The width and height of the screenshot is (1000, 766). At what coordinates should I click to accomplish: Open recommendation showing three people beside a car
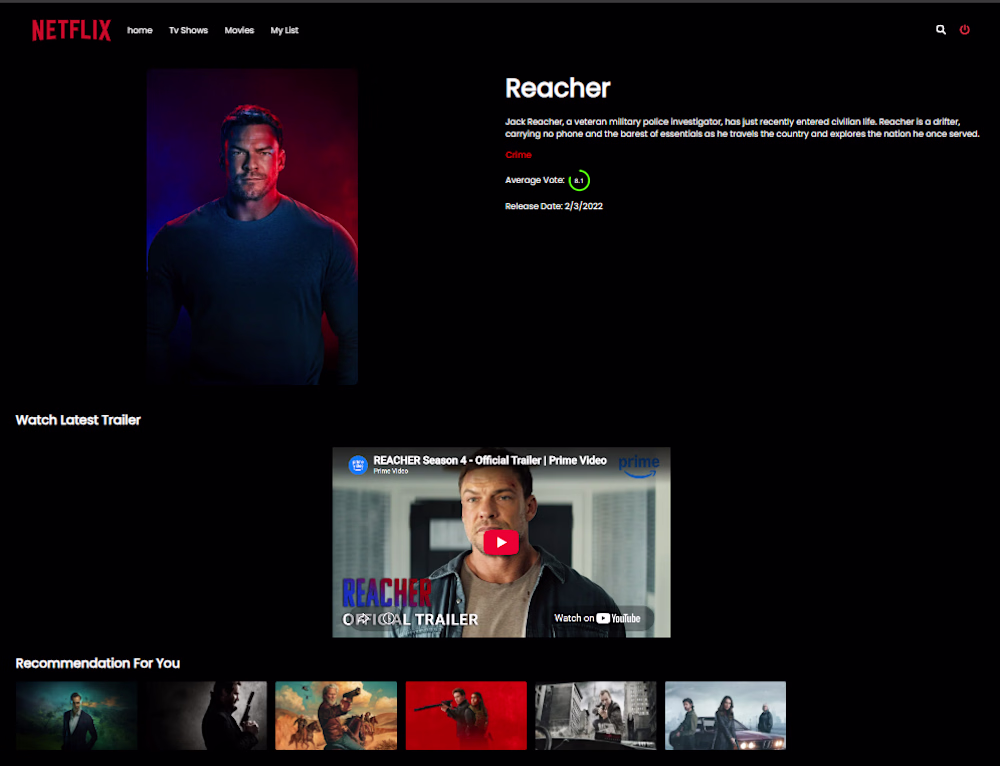(x=726, y=715)
